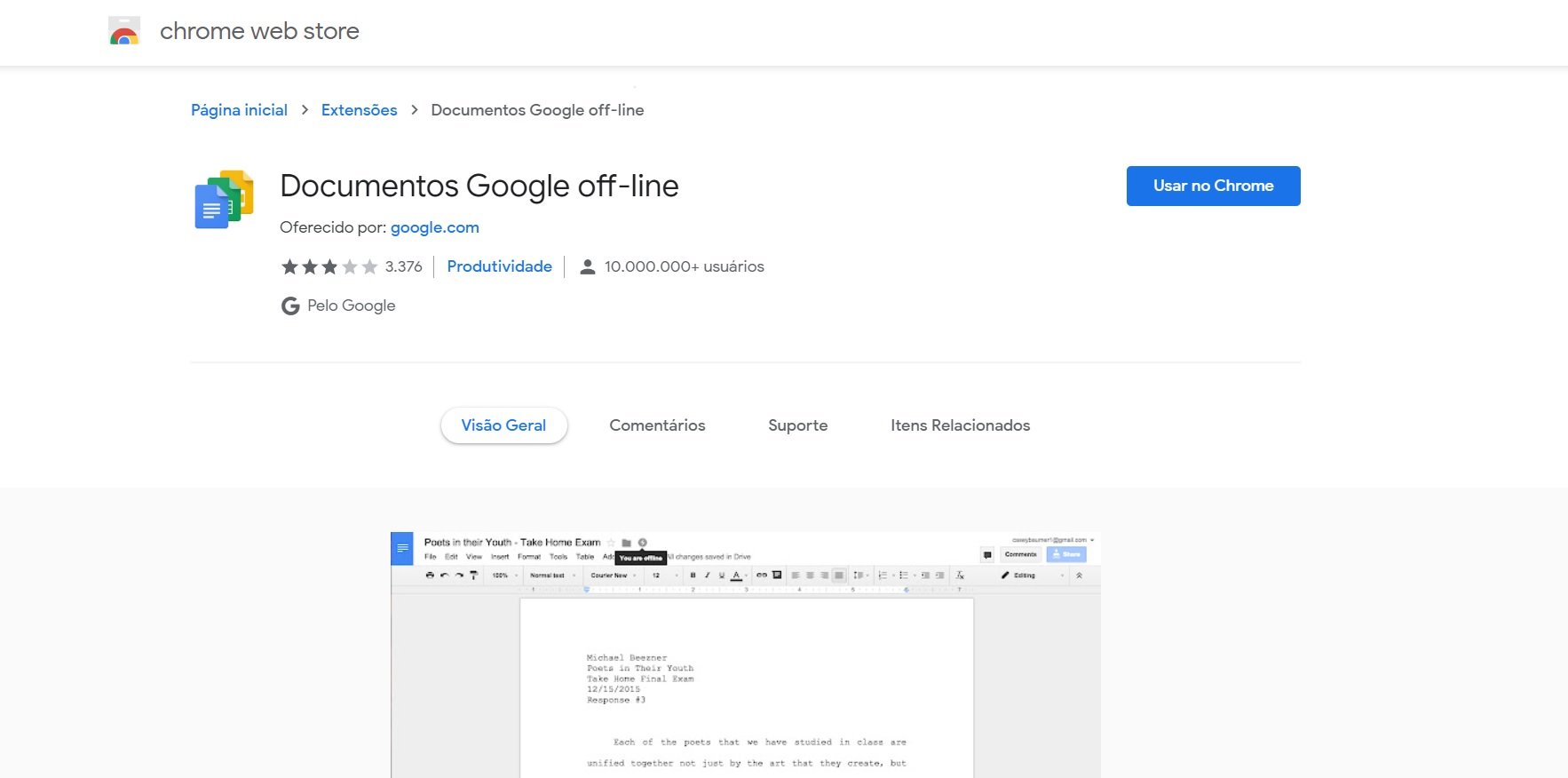Viewport: 1568px width, 778px height.
Task: Select the Visão Geral tab
Action: point(503,425)
